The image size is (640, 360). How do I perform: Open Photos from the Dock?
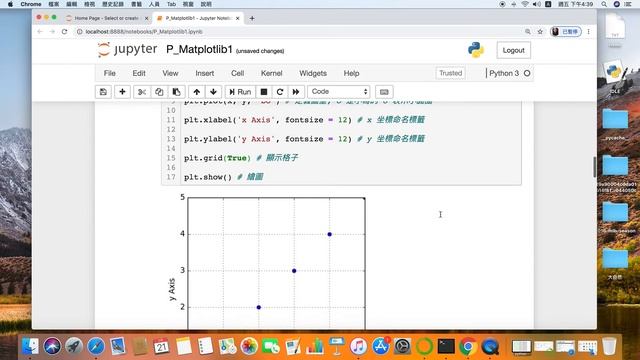[249, 347]
